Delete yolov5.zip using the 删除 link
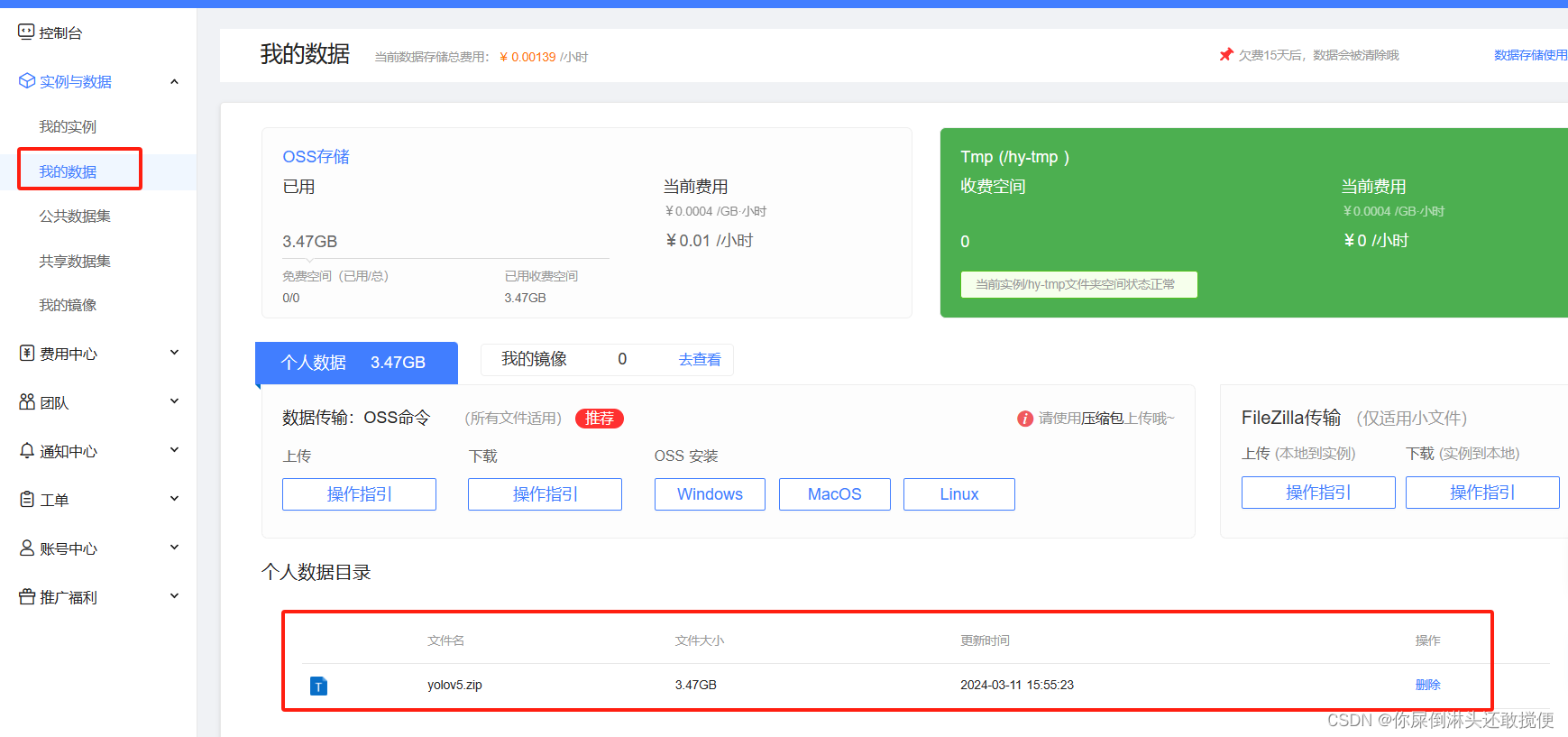Viewport: 1568px width, 737px height. point(1427,686)
